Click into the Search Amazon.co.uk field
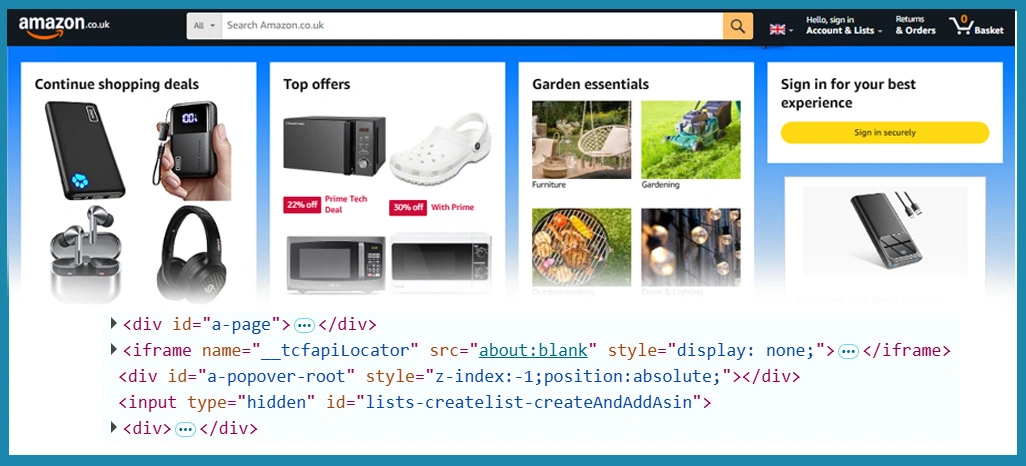Screen dimensions: 1026x466 pyautogui.click(x=470, y=26)
